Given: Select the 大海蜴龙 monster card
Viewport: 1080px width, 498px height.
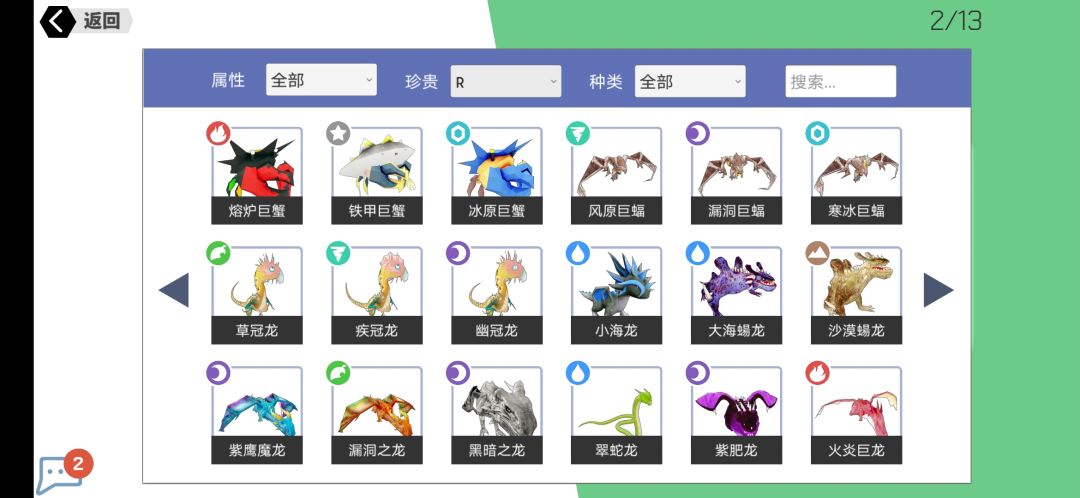Looking at the screenshot, I should 736,295.
